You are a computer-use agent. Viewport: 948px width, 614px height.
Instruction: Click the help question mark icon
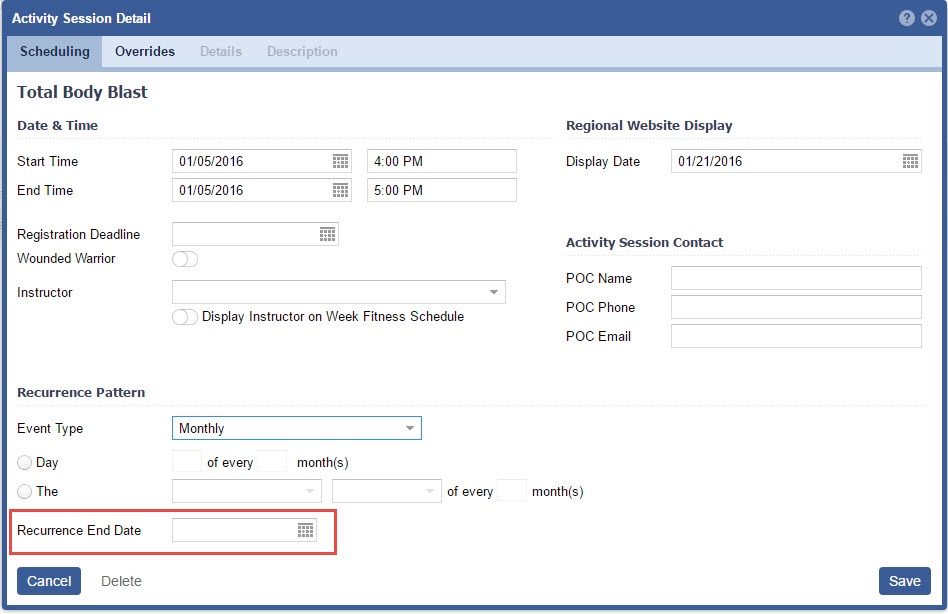pyautogui.click(x=907, y=19)
